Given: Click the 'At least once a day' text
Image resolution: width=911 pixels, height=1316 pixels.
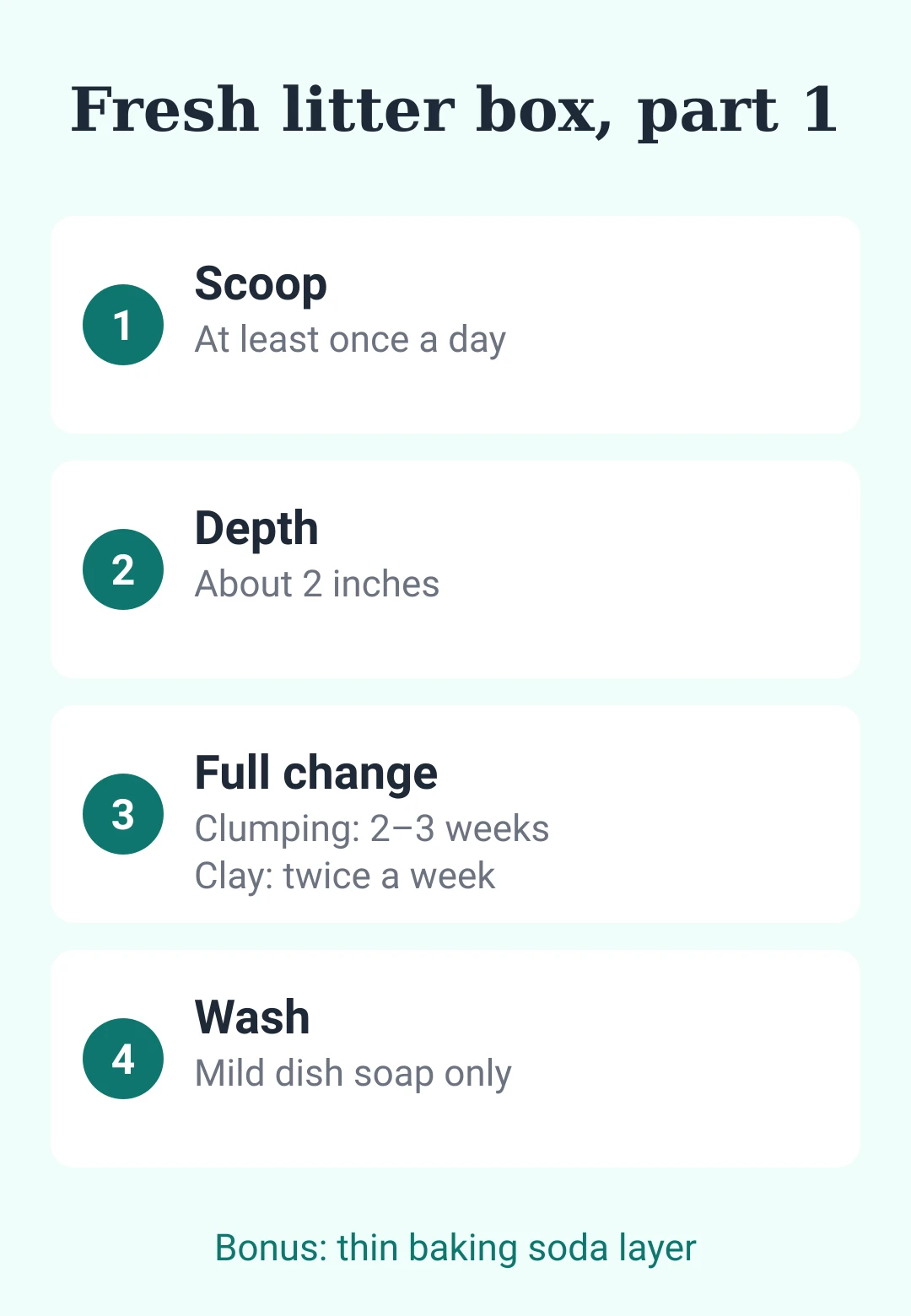Looking at the screenshot, I should (350, 340).
